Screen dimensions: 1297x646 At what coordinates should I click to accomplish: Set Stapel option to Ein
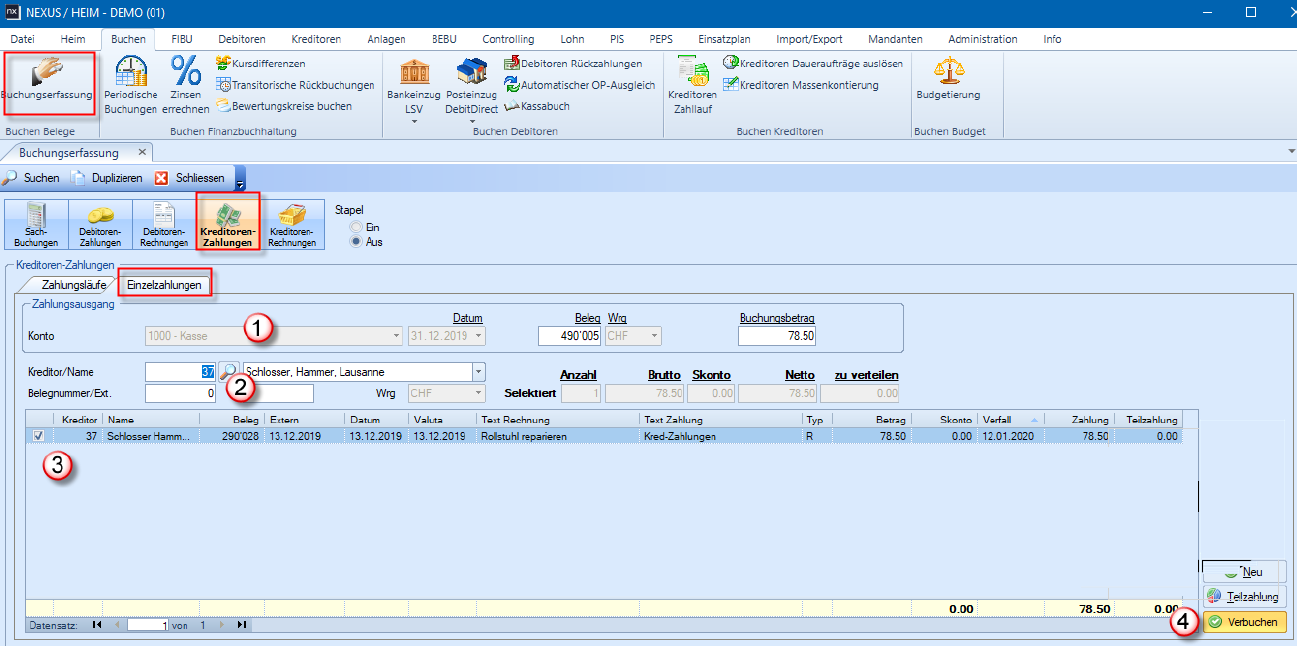354,228
